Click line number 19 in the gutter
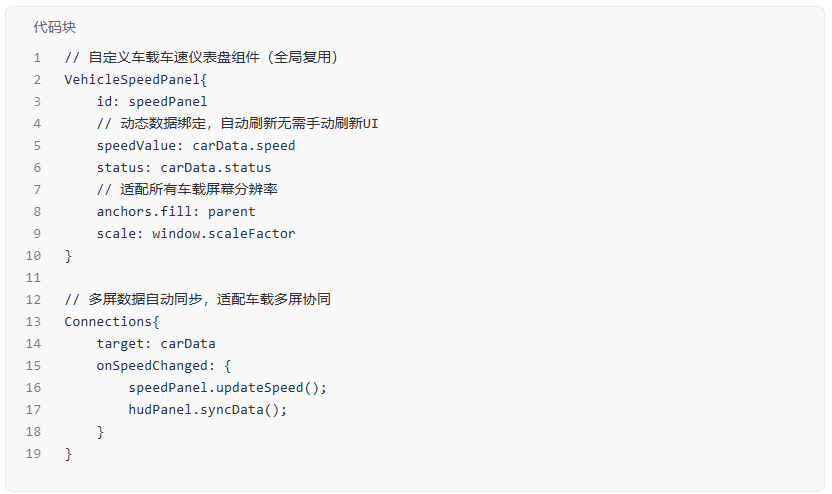Viewport: 832px width, 494px height. (x=33, y=454)
